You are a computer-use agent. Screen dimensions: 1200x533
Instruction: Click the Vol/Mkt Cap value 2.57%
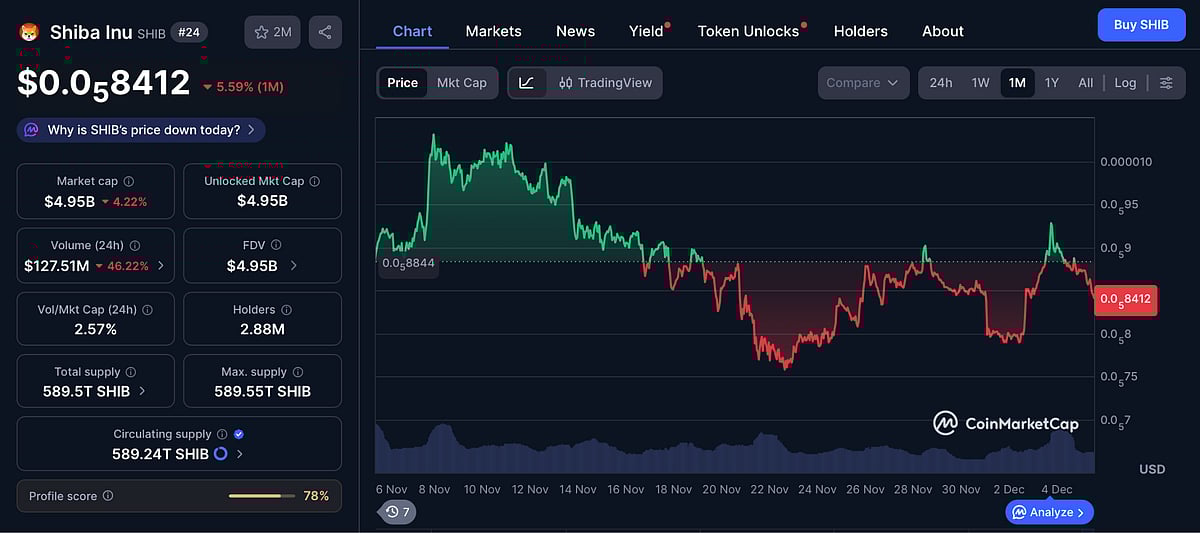tap(96, 329)
